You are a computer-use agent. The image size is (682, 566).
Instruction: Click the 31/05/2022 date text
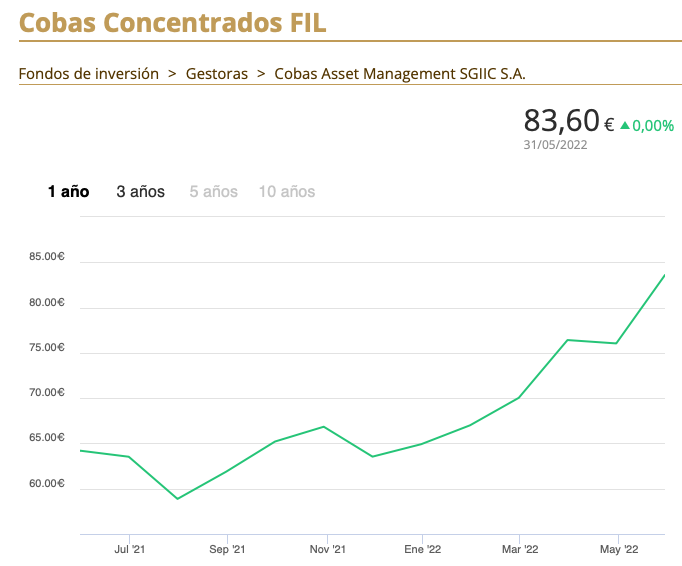[555, 144]
